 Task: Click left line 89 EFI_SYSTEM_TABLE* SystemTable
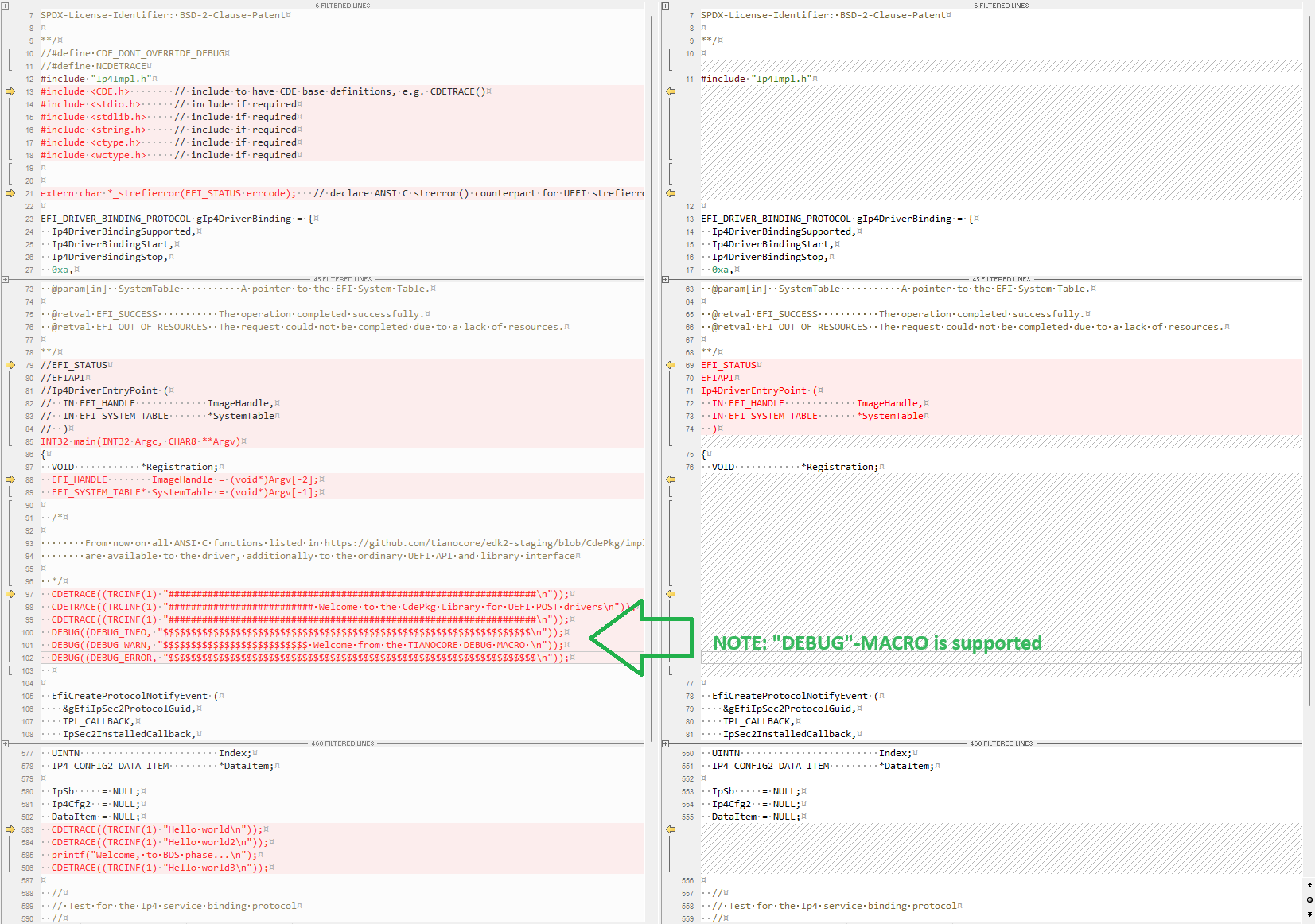pyautogui.click(x=188, y=492)
